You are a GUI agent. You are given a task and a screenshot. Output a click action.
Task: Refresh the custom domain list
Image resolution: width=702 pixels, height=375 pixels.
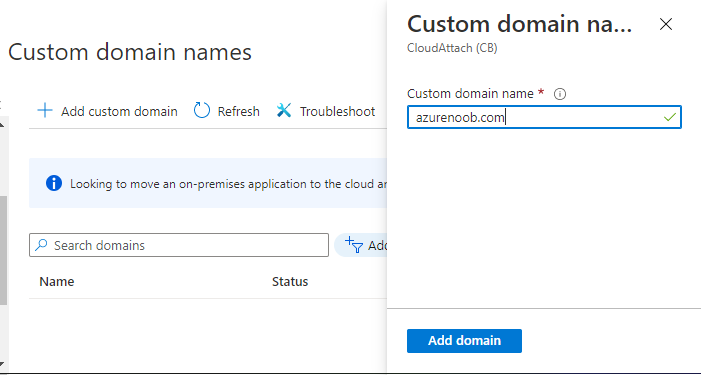(227, 111)
